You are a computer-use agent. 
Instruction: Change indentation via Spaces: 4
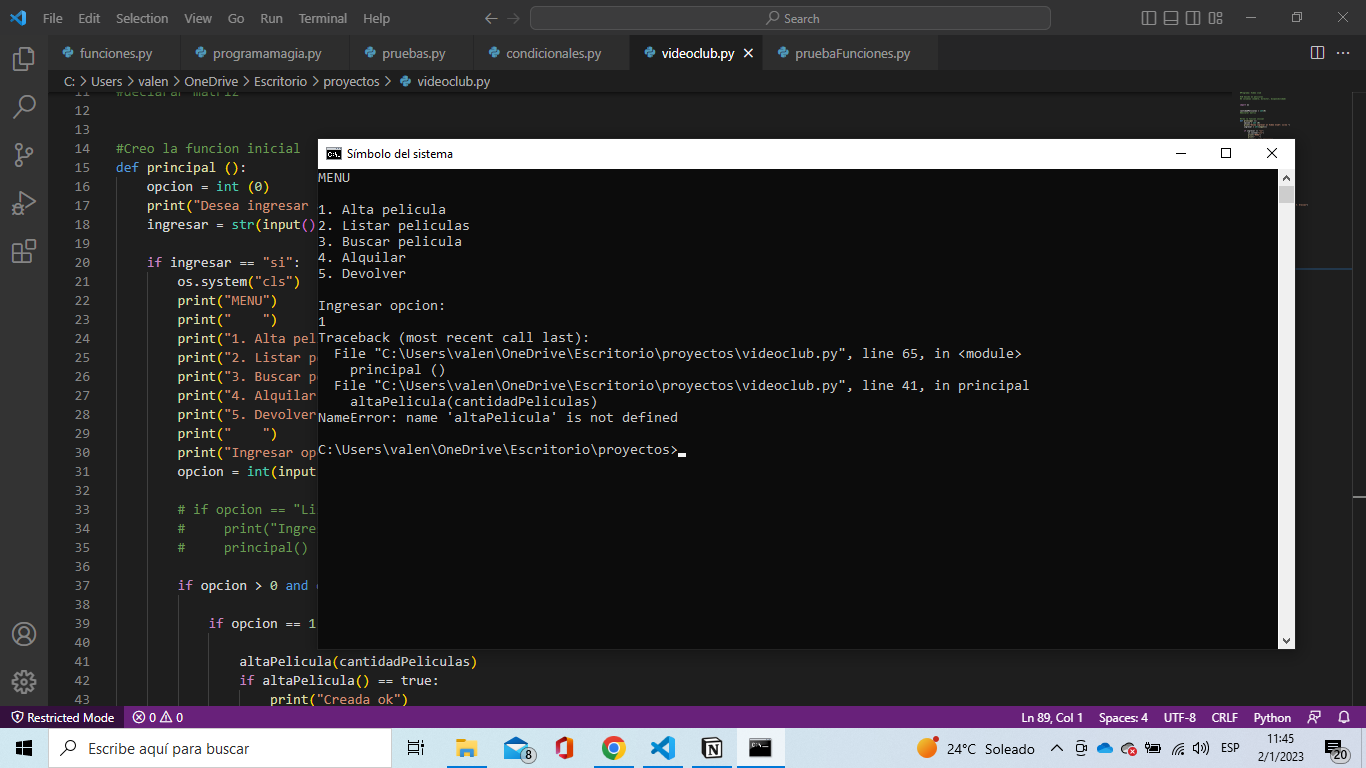(1123, 717)
